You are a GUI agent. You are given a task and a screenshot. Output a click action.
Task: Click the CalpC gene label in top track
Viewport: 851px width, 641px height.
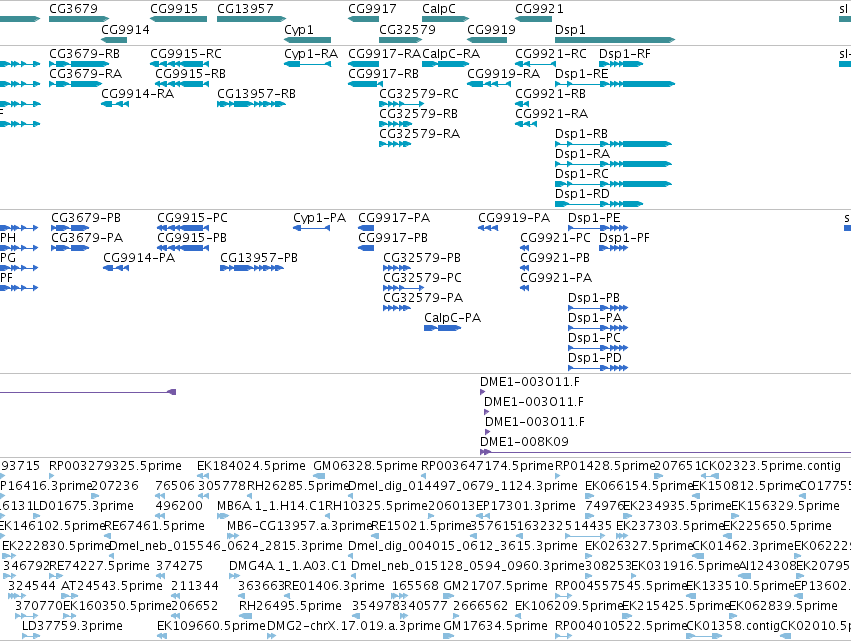pyautogui.click(x=439, y=9)
